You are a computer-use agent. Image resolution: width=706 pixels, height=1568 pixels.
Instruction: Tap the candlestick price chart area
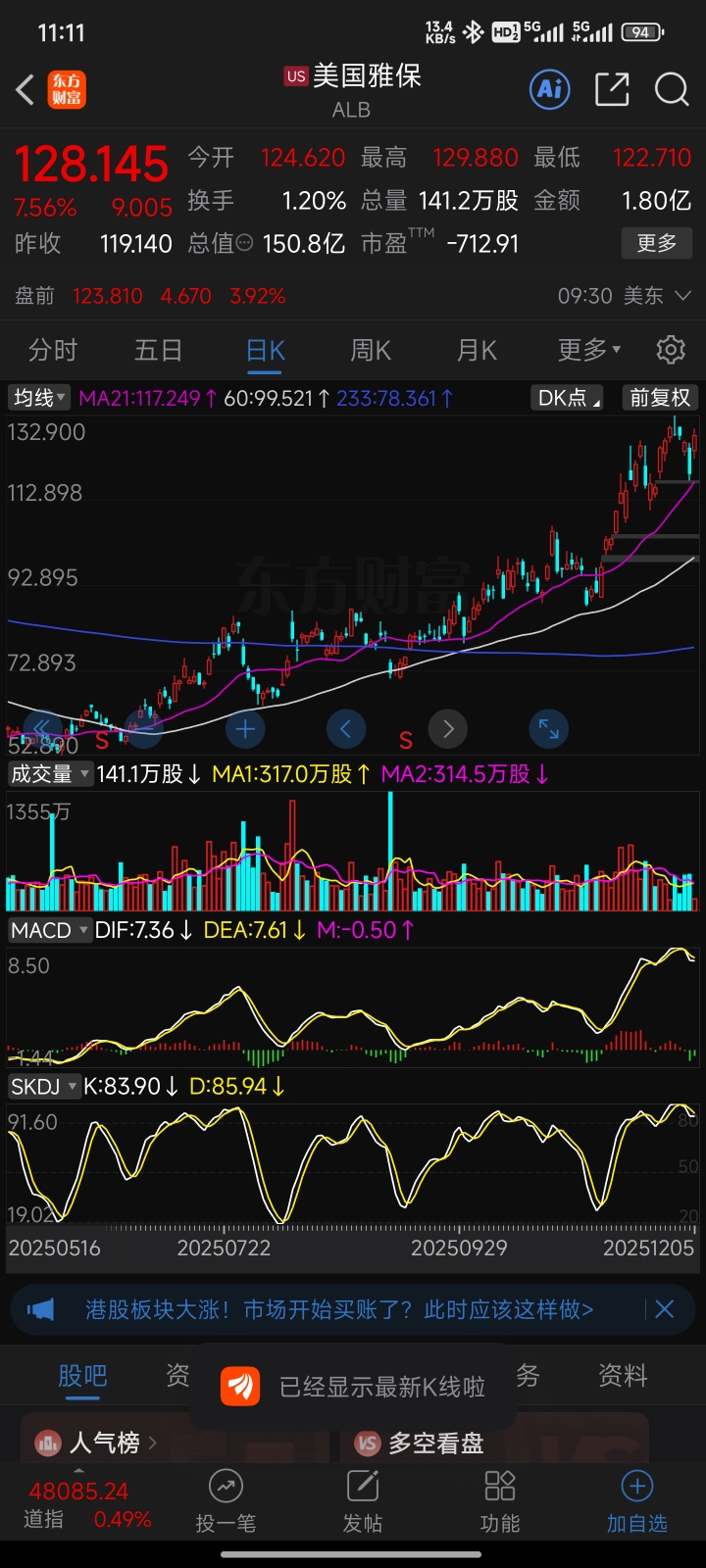click(353, 583)
